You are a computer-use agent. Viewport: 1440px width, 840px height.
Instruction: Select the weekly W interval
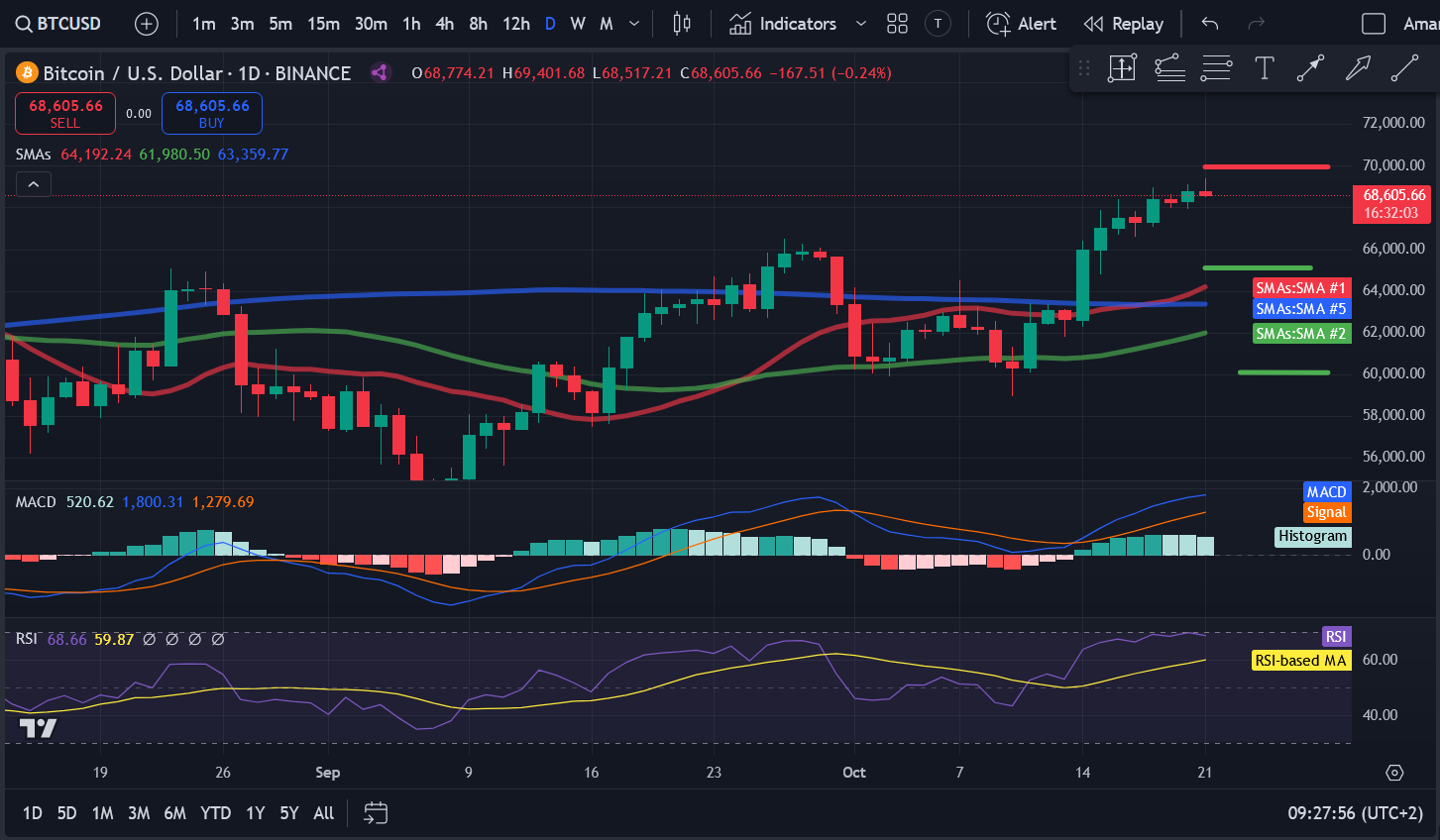tap(578, 24)
